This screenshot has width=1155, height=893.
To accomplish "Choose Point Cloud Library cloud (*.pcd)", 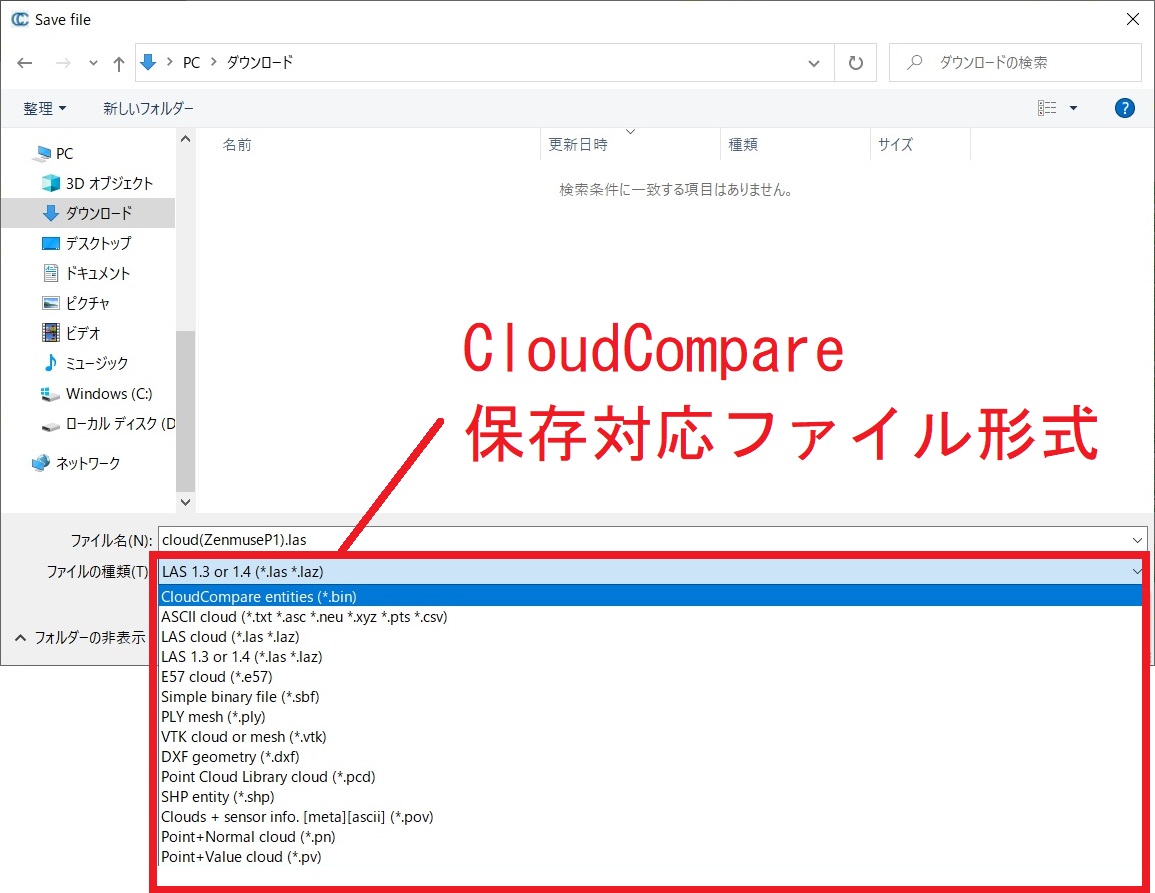I will [x=650, y=777].
